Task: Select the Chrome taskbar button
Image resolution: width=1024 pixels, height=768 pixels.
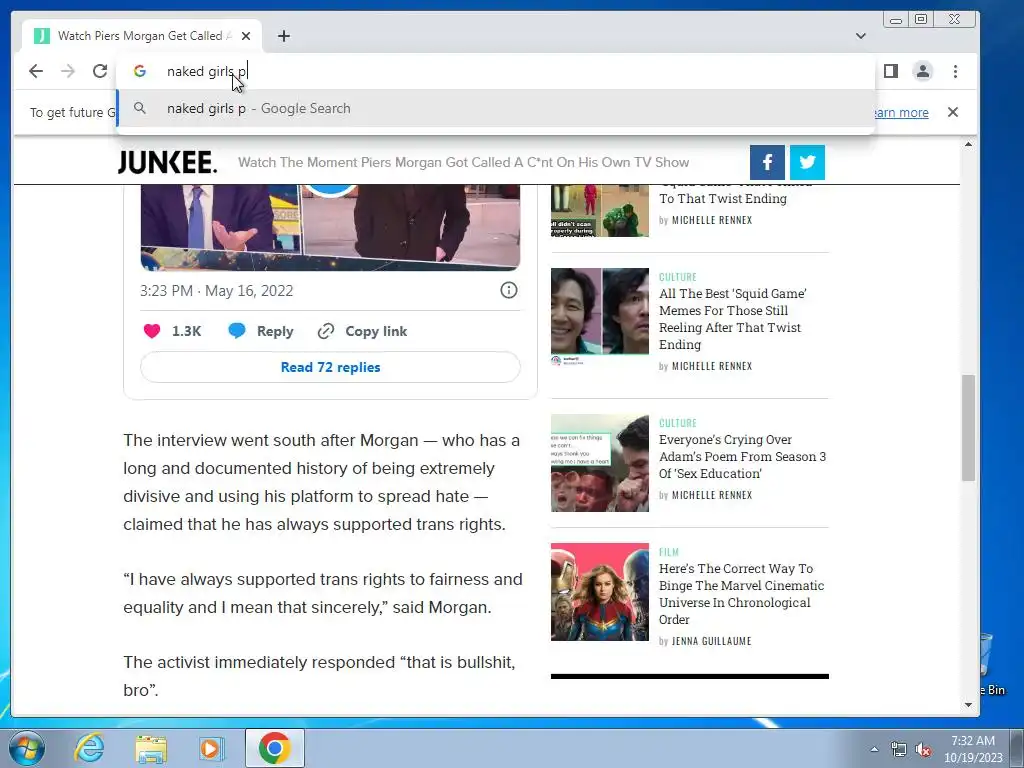Action: pos(274,748)
